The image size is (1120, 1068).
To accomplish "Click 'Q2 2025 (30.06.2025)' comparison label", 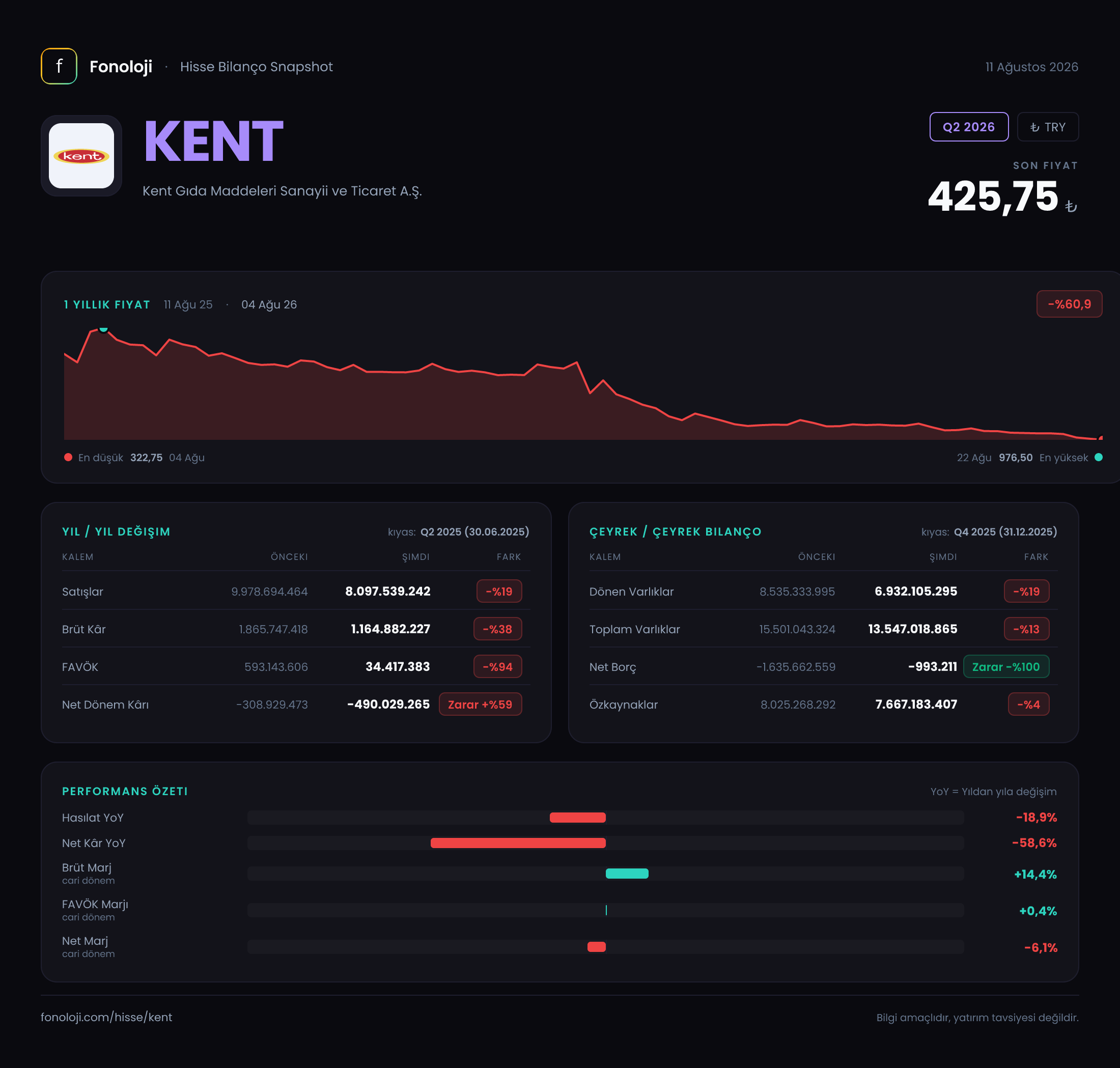I will tap(474, 531).
